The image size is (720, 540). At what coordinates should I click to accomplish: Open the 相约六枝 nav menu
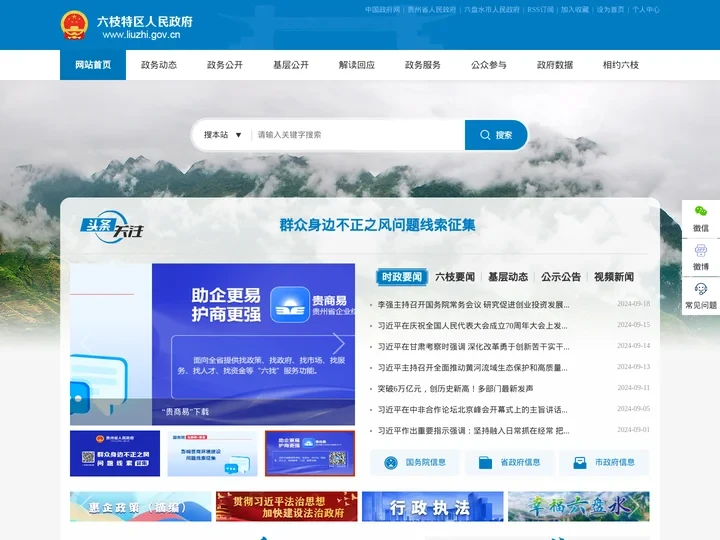pos(621,65)
